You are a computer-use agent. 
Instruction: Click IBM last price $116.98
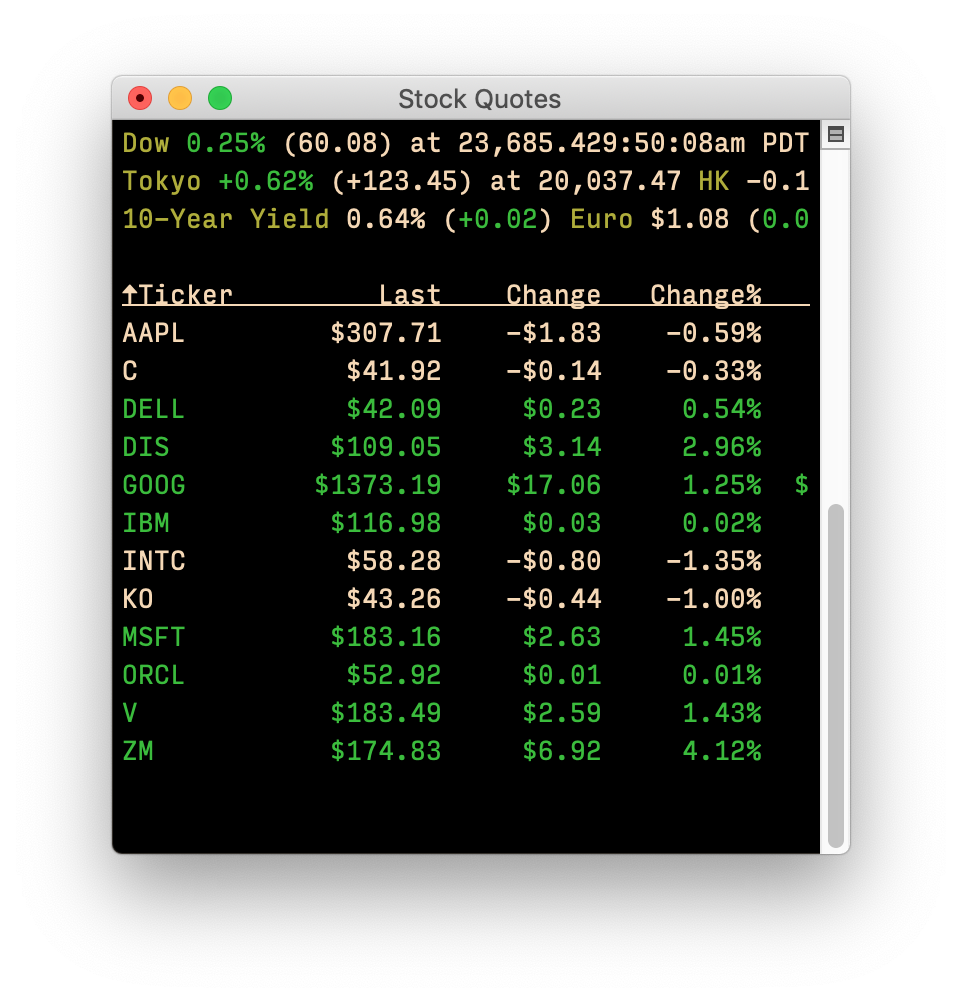pos(385,523)
